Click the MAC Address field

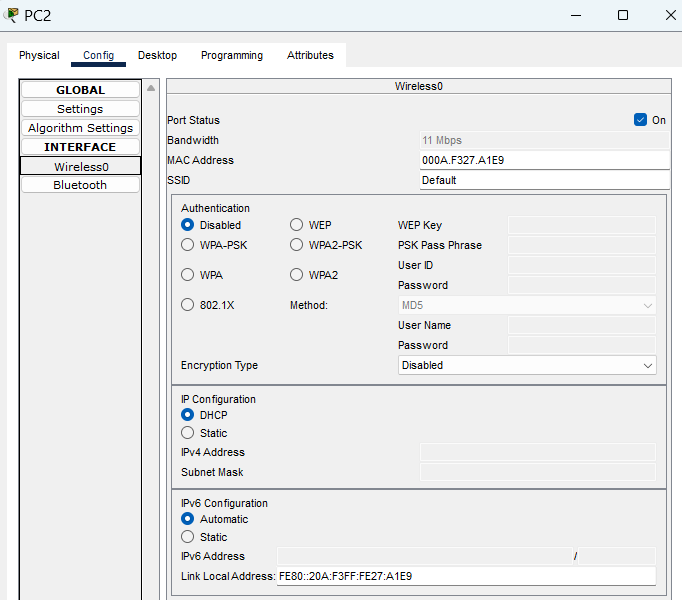545,160
